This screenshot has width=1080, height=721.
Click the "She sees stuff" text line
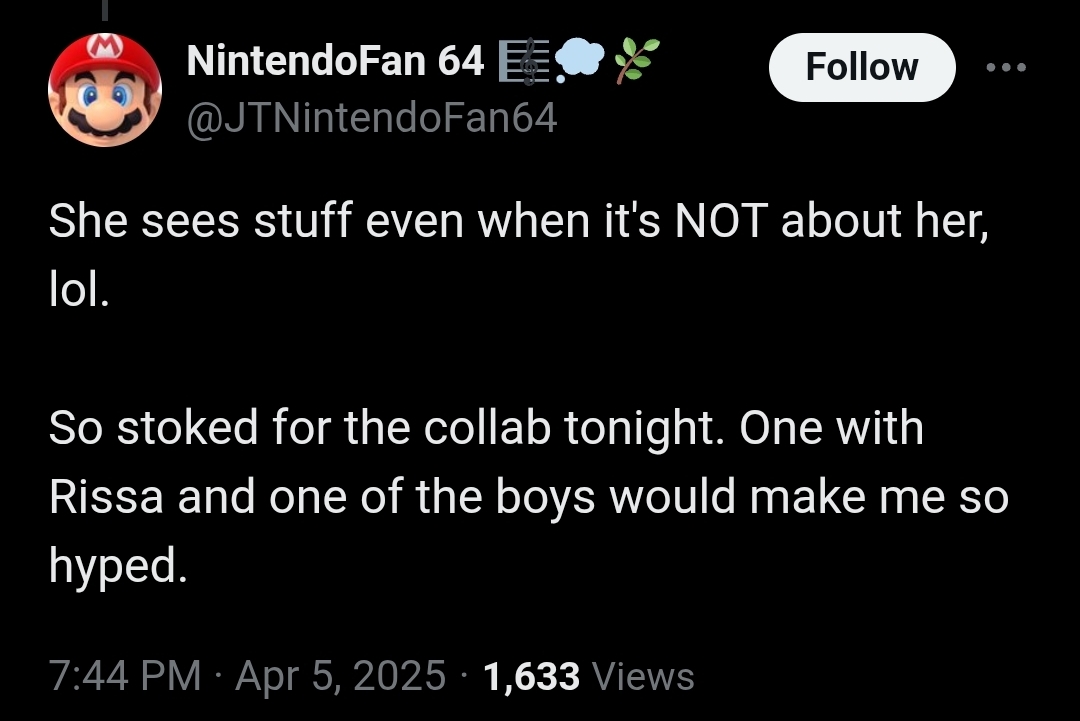(518, 222)
